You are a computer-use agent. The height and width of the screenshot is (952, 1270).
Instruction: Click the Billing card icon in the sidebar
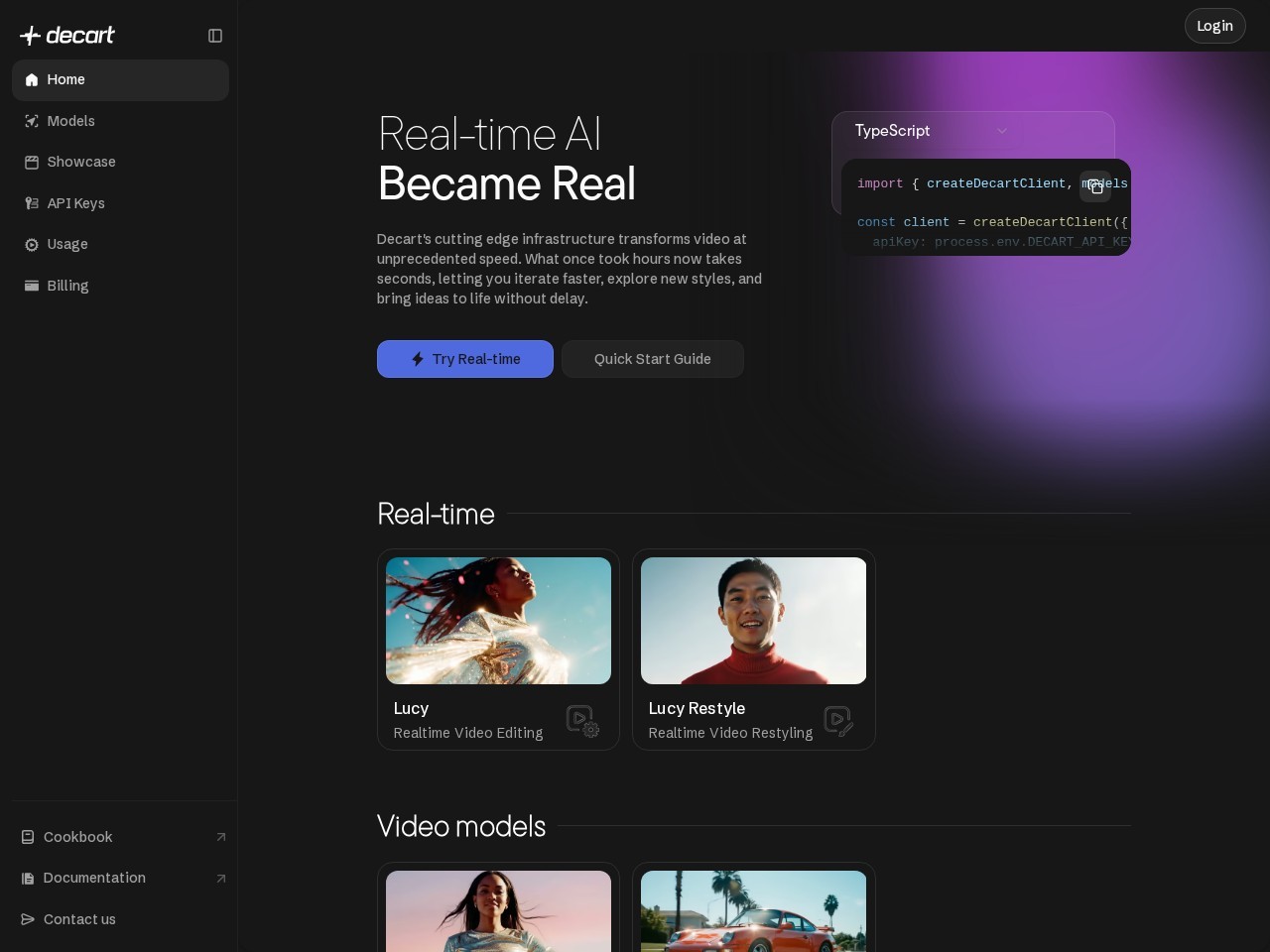point(32,286)
